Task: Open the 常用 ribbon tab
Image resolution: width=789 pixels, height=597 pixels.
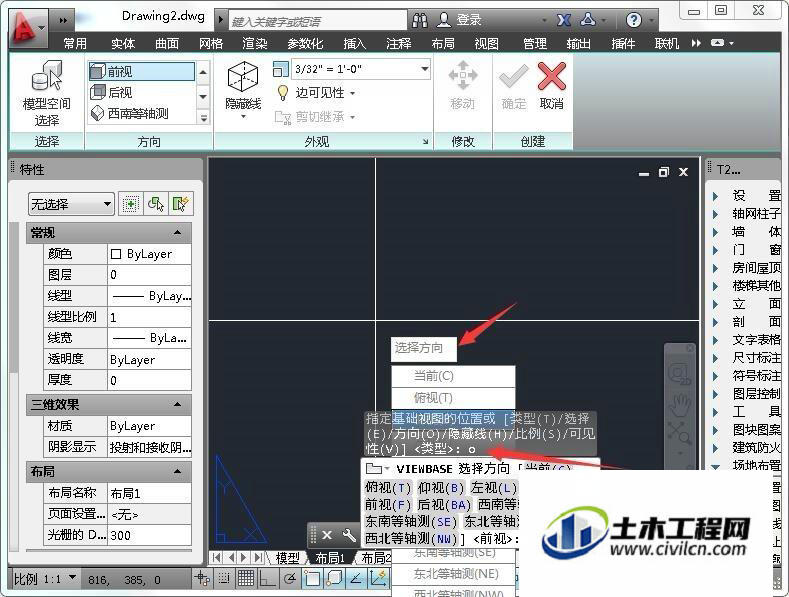Action: pyautogui.click(x=75, y=44)
